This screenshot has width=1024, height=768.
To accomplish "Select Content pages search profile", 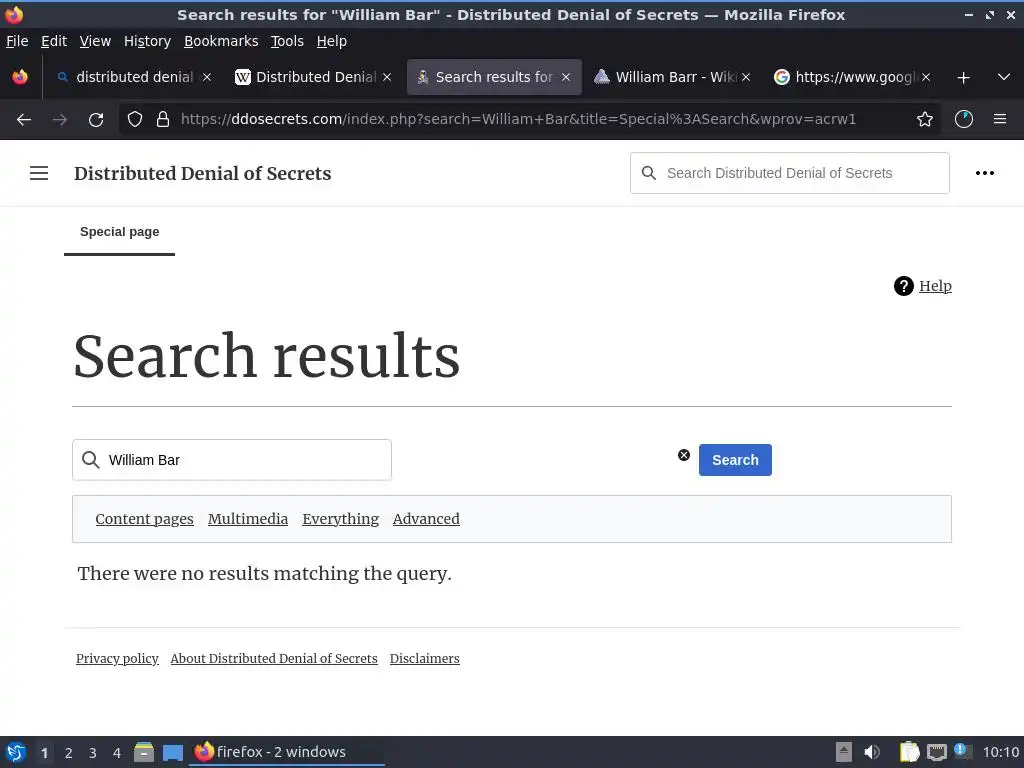I will pos(144,519).
